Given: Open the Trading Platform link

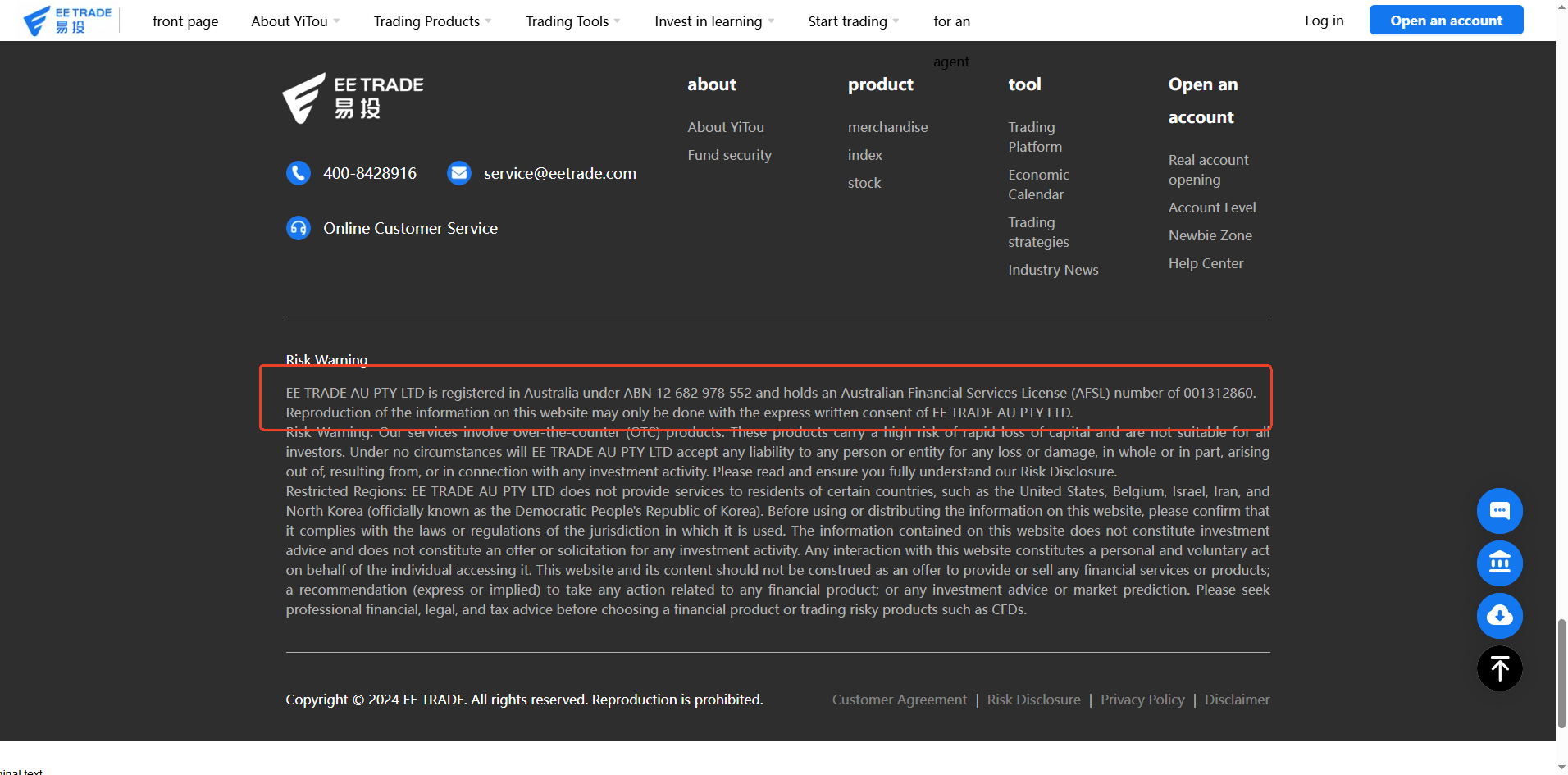Looking at the screenshot, I should (1035, 137).
